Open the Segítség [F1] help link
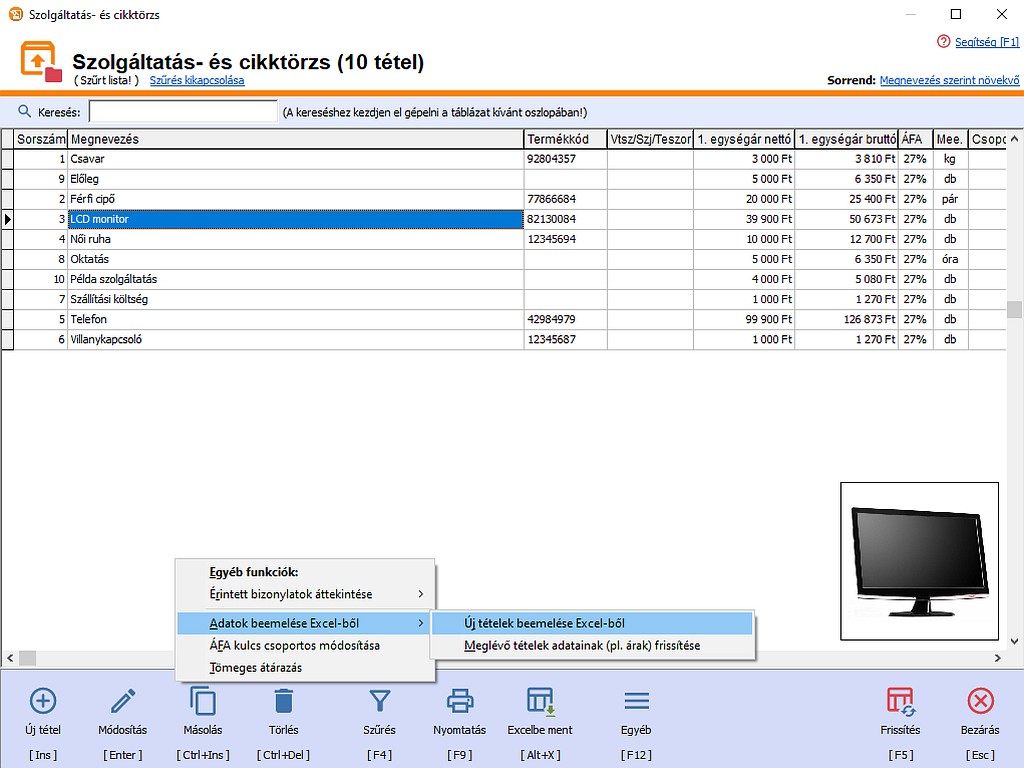Viewport: 1024px width, 768px height. click(986, 42)
